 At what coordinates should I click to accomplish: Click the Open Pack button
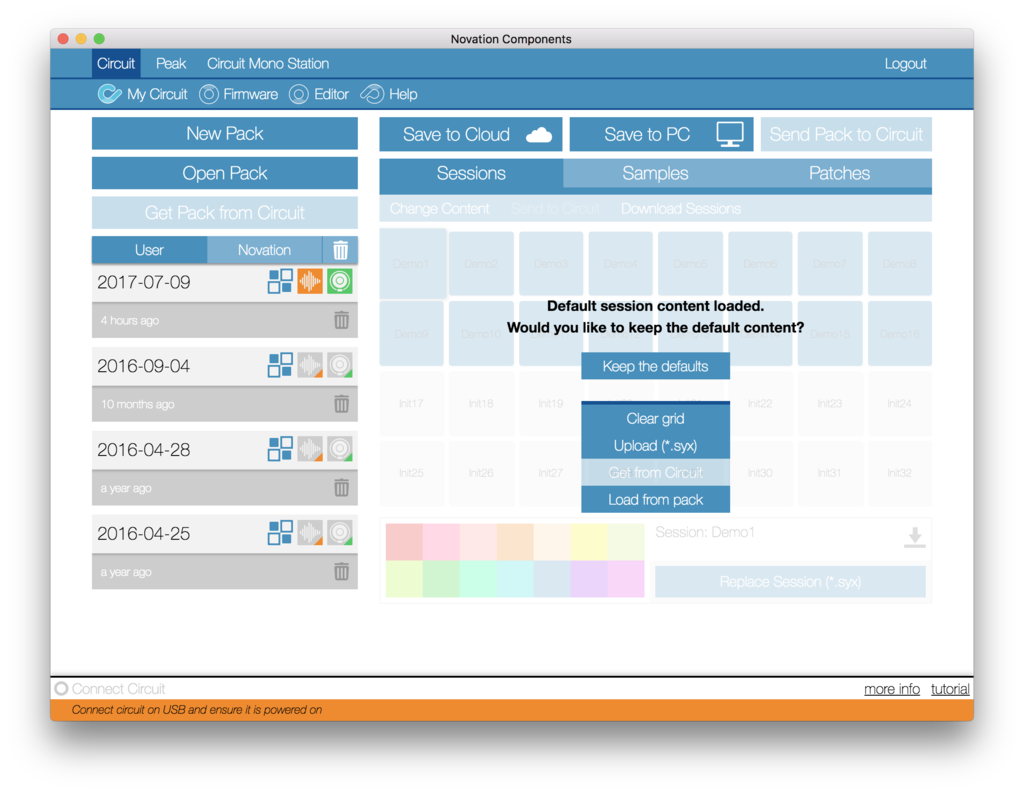[225, 173]
